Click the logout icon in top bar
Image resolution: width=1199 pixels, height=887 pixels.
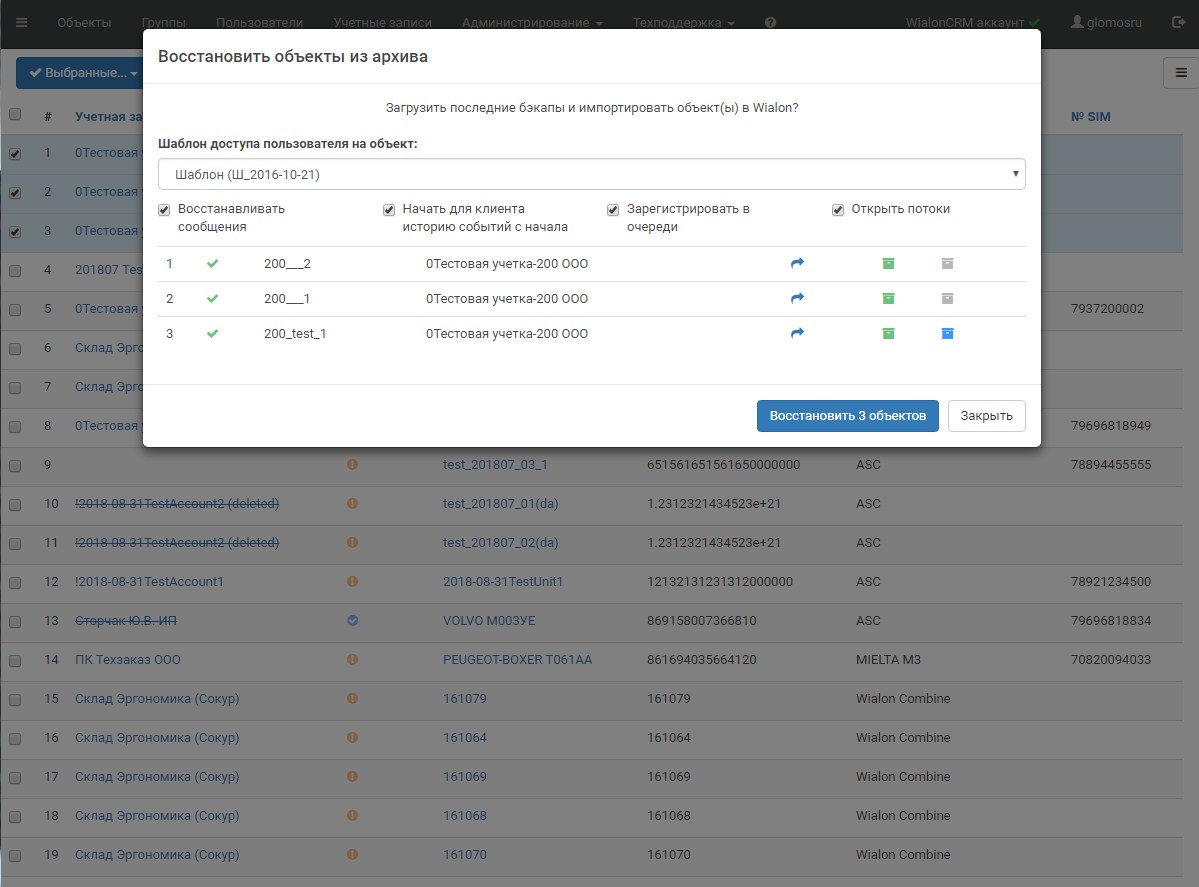coord(1177,22)
